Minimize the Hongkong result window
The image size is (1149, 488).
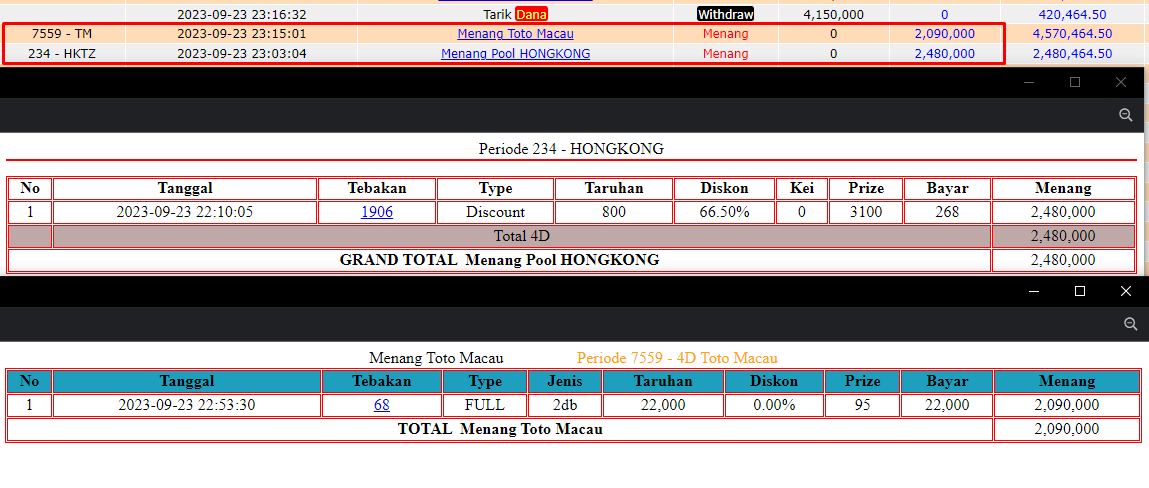[1030, 82]
